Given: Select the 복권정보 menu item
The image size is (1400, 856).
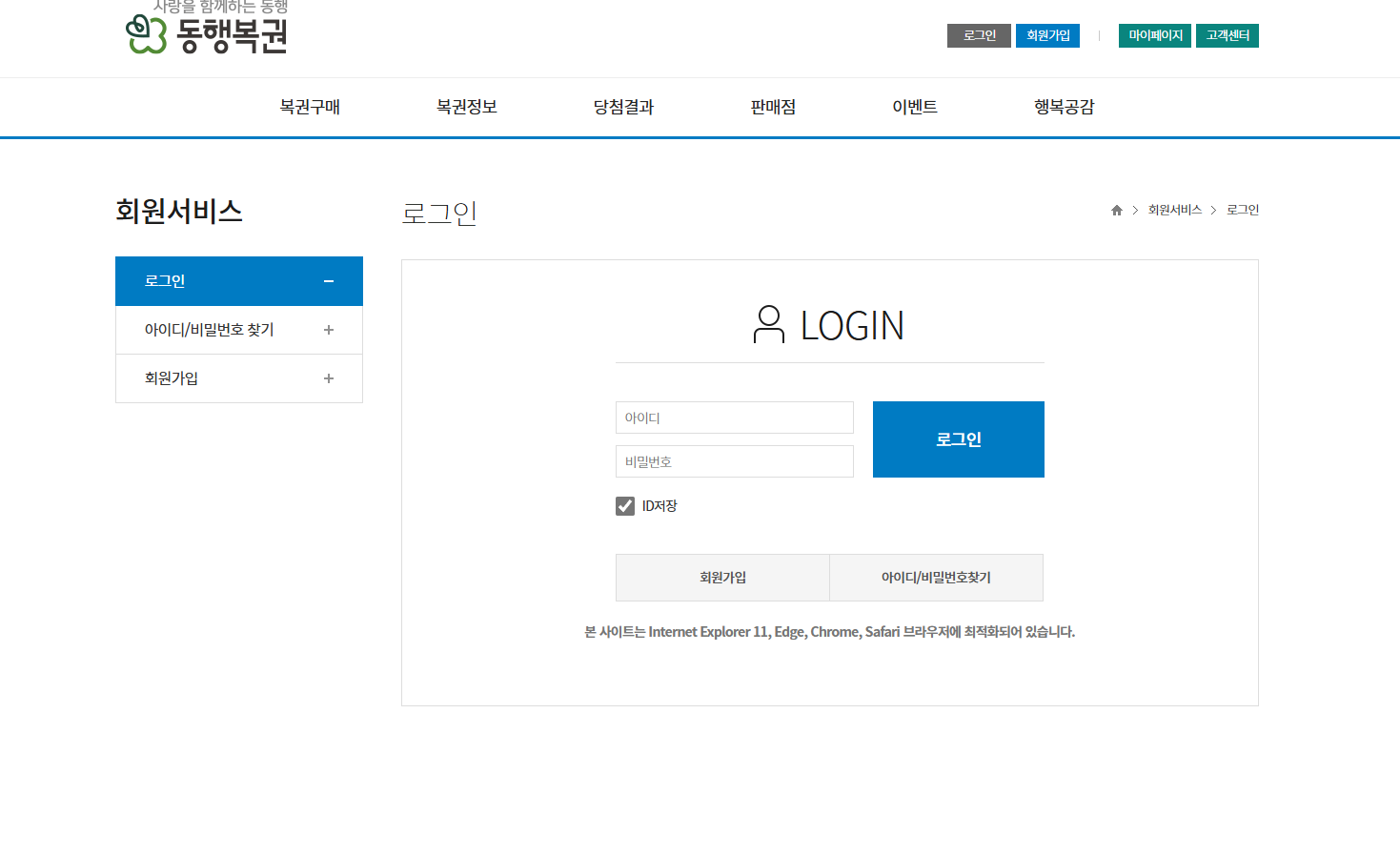Looking at the screenshot, I should point(466,107).
